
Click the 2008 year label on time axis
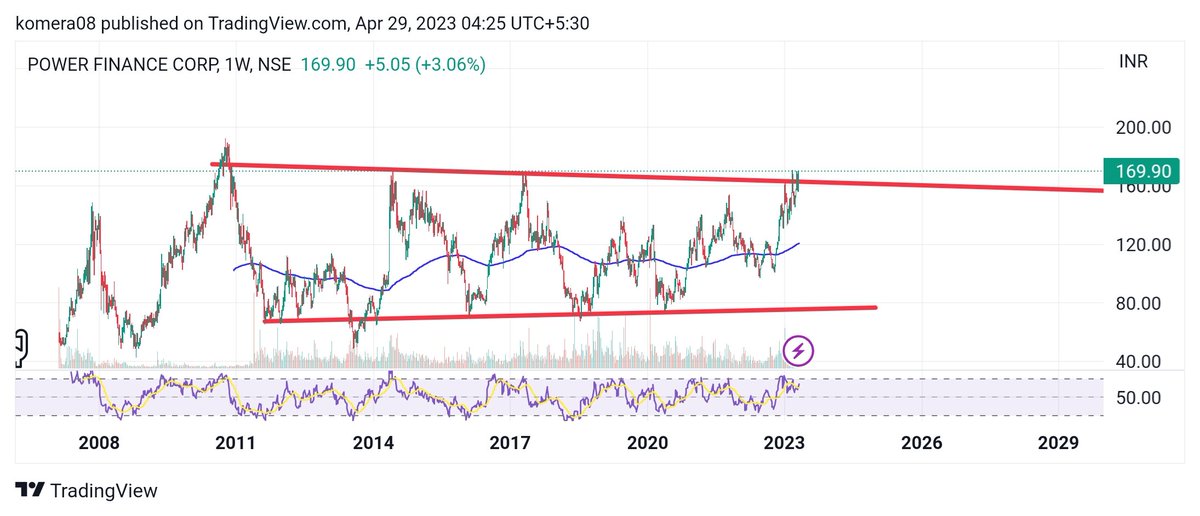point(99,442)
